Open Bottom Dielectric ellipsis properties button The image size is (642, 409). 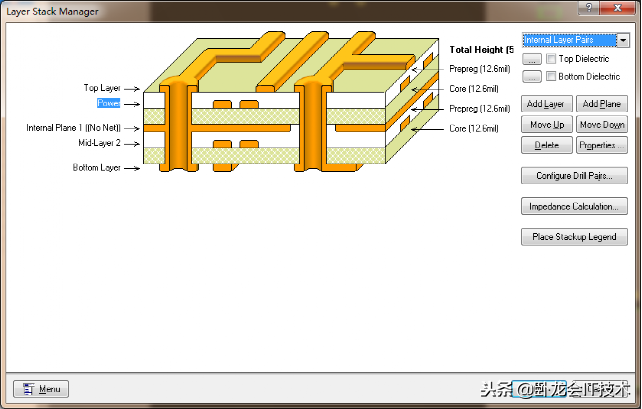click(531, 77)
